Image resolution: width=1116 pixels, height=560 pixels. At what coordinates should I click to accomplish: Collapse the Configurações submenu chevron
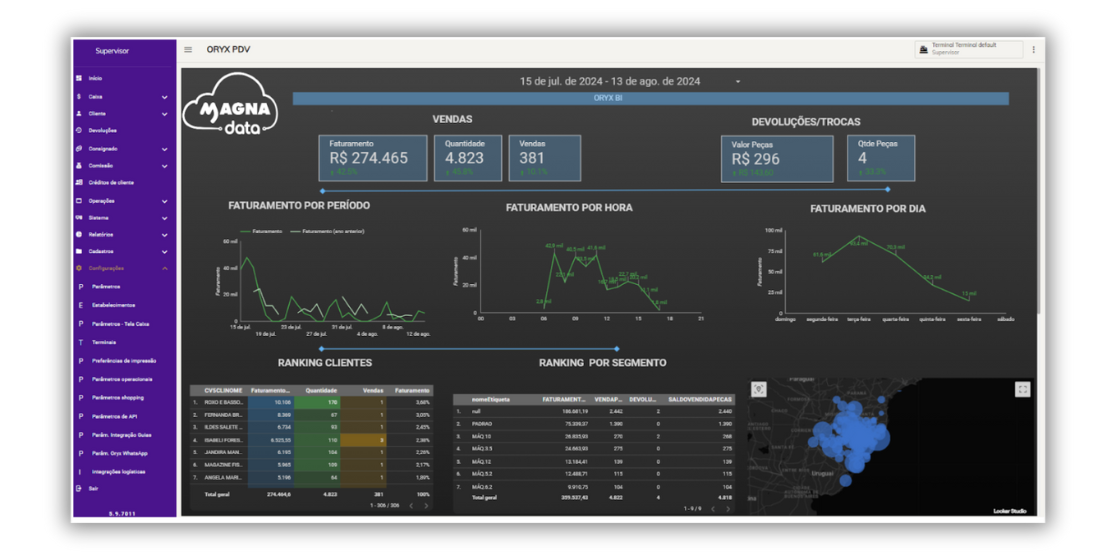[x=164, y=269]
